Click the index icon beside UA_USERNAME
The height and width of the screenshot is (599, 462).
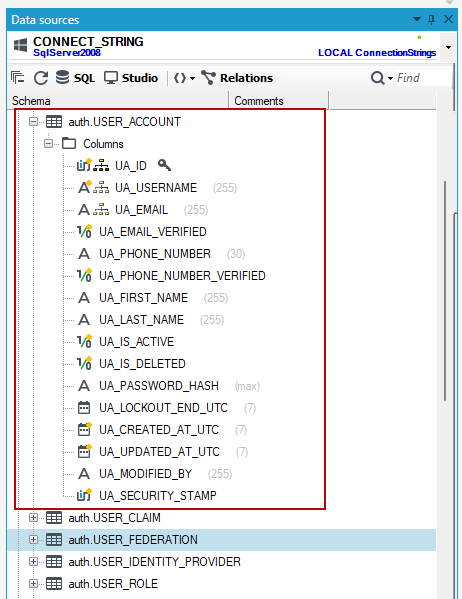point(101,188)
